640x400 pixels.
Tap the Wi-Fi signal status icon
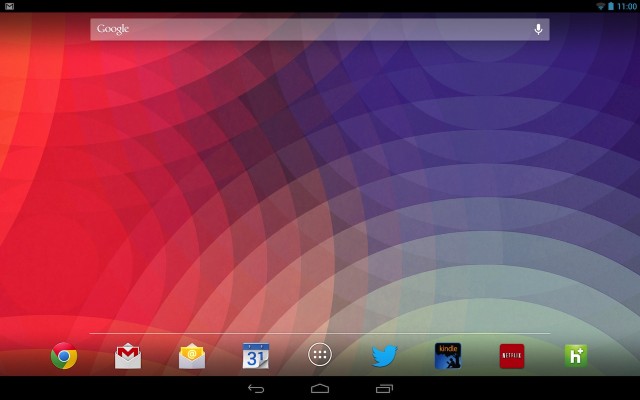click(x=600, y=6)
